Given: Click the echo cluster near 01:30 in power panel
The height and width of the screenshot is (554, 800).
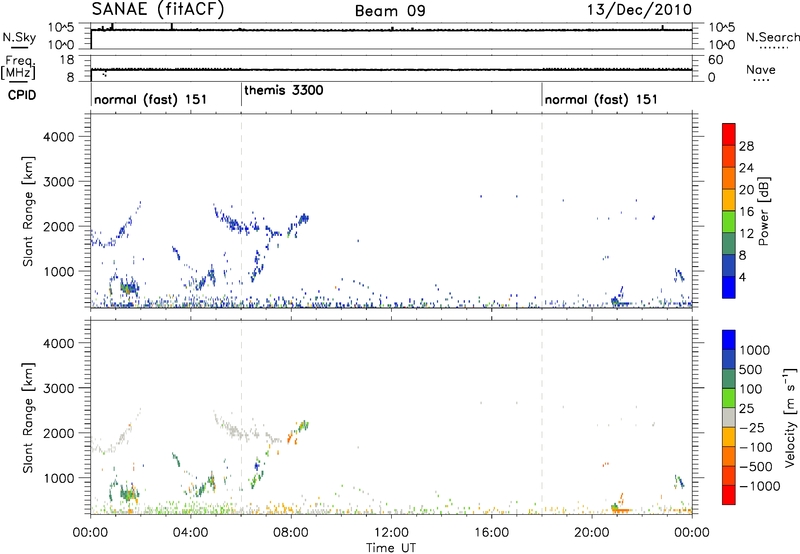Looking at the screenshot, I should pyautogui.click(x=129, y=288).
